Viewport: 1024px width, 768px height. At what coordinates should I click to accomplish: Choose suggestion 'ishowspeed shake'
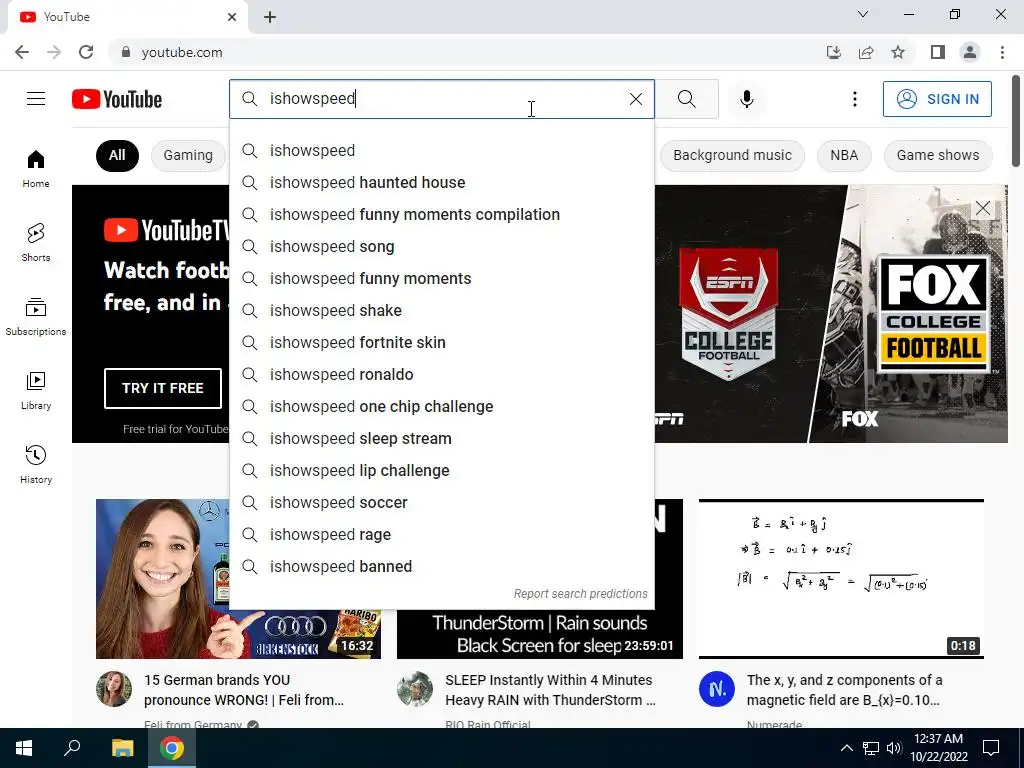coord(441,310)
